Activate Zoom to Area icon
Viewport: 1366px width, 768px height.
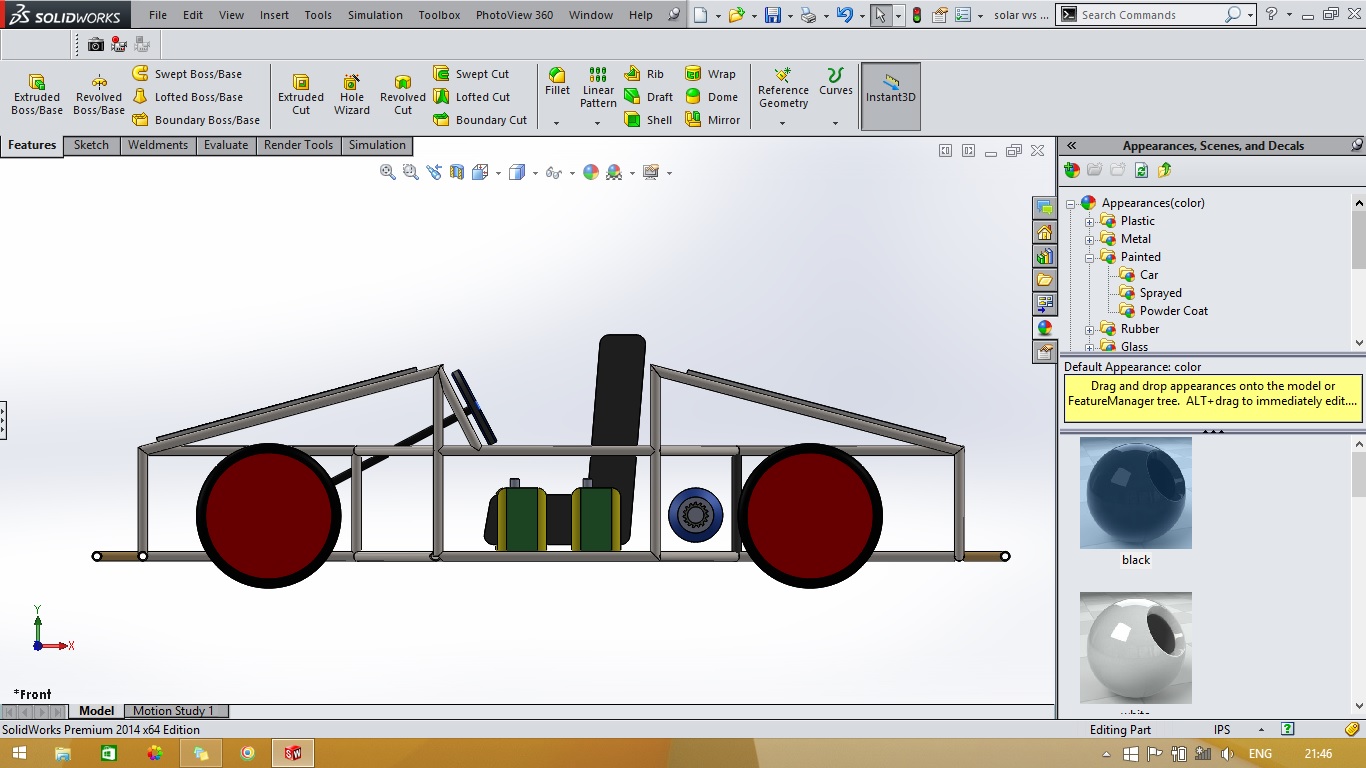click(x=411, y=172)
